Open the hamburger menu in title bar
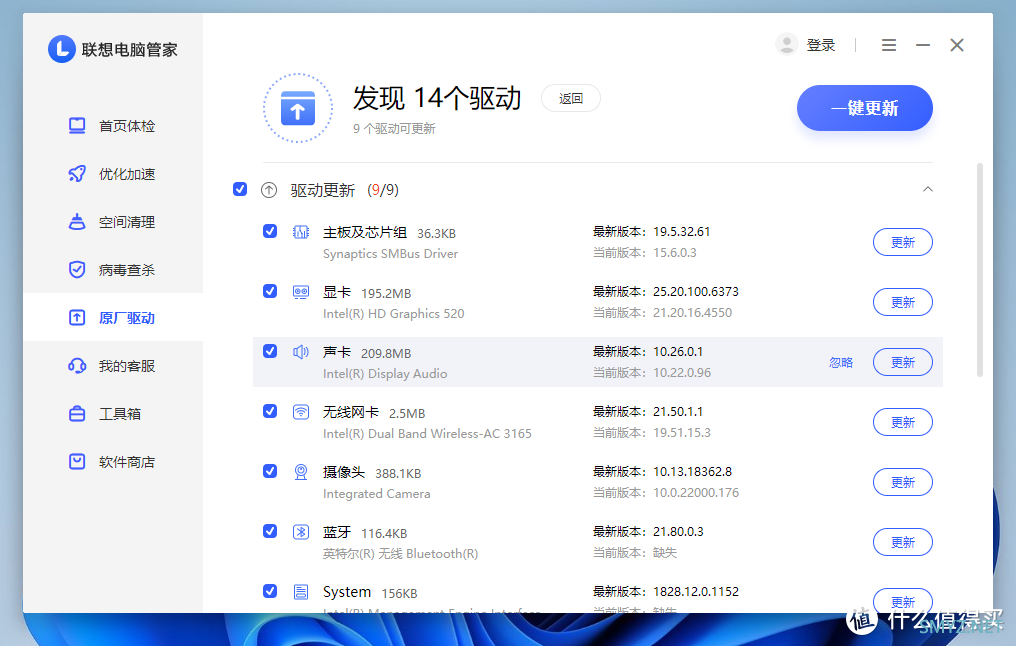Viewport: 1016px width, 646px height. click(889, 45)
